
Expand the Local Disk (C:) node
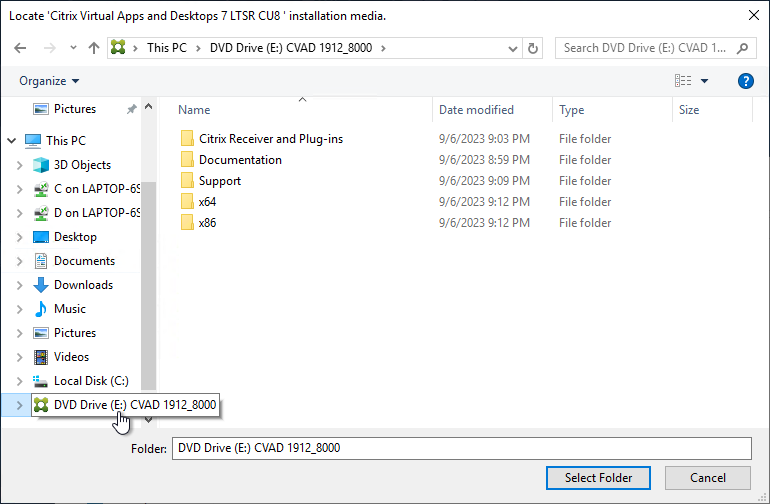click(x=20, y=382)
